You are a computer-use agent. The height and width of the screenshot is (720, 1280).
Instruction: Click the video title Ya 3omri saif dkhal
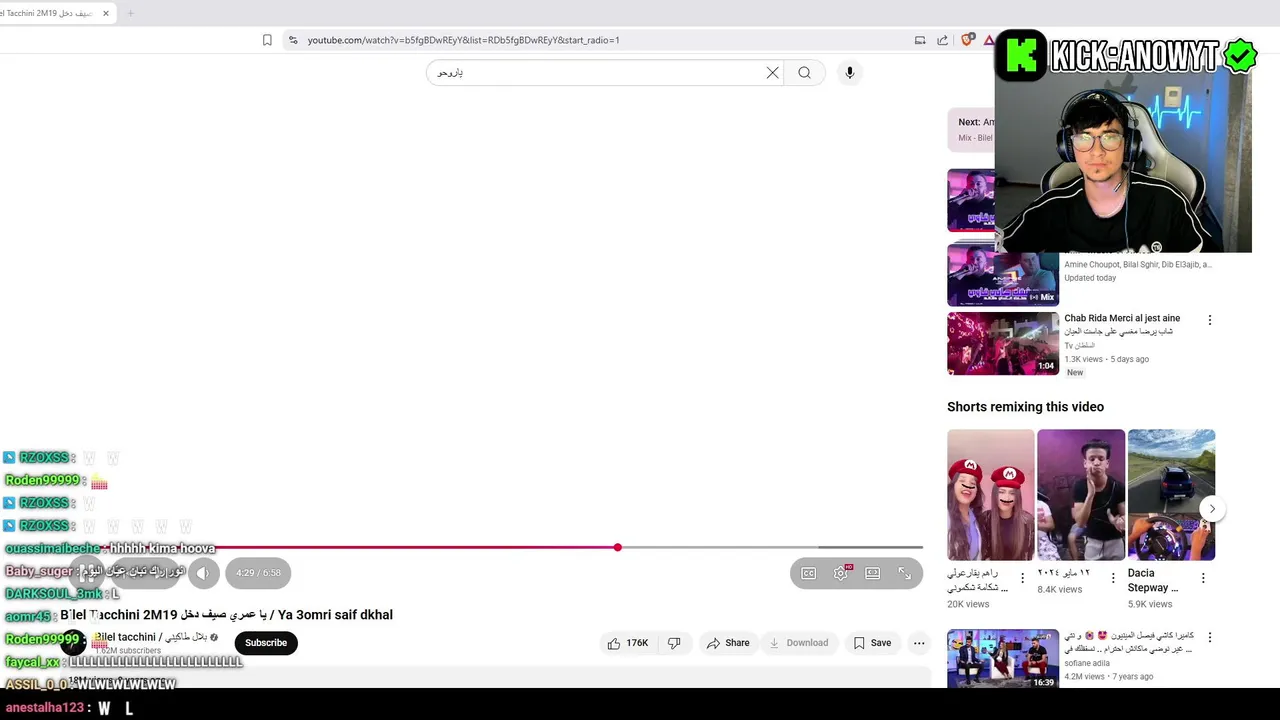point(226,615)
